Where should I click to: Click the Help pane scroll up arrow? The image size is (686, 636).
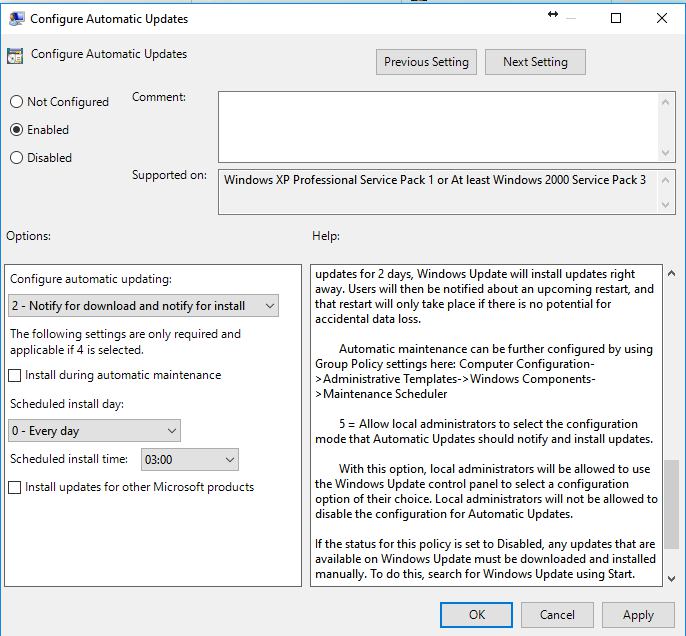(671, 273)
